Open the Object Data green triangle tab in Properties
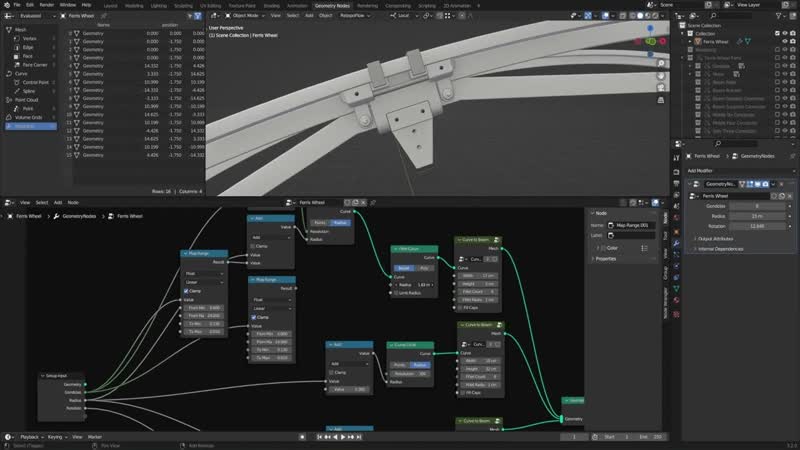The image size is (800, 450). coord(677,289)
